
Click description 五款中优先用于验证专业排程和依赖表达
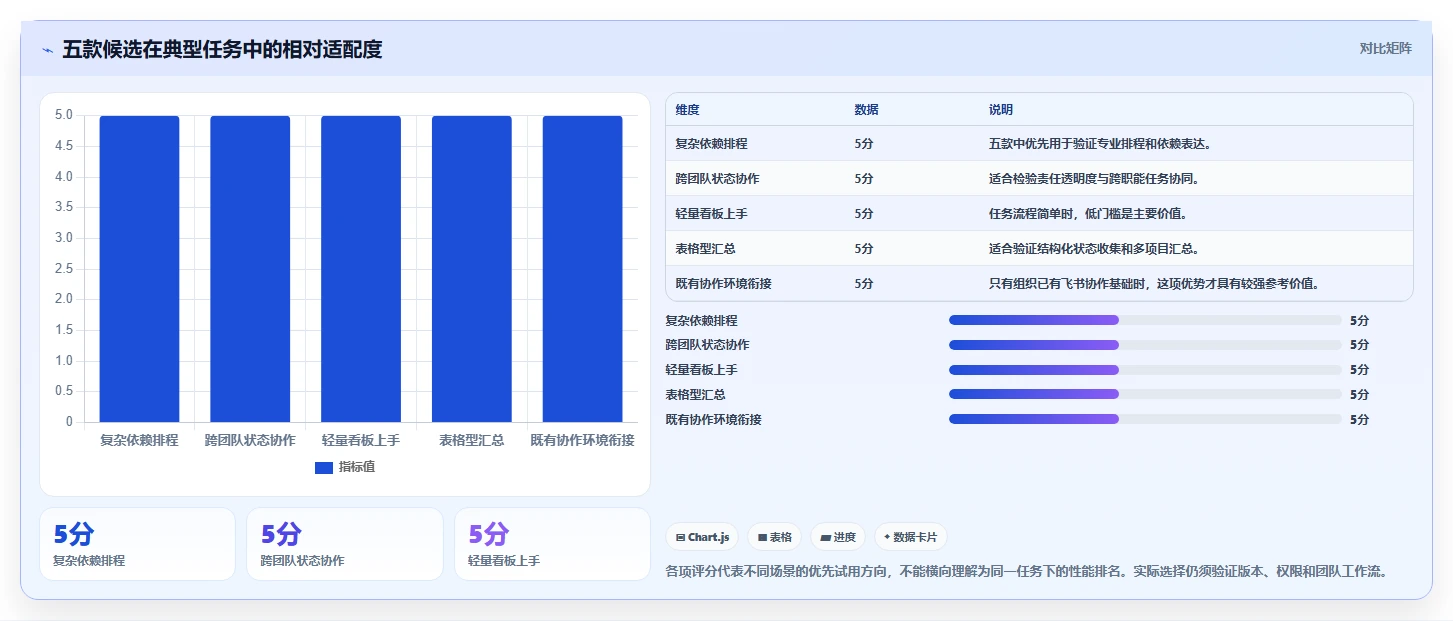pyautogui.click(x=1100, y=144)
